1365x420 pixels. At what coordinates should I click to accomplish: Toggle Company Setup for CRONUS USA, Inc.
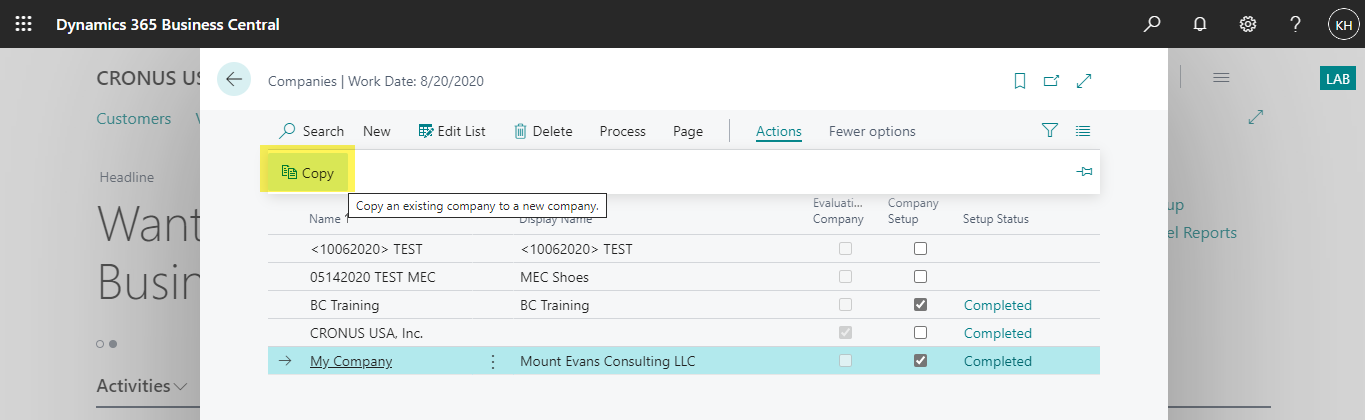click(x=920, y=333)
